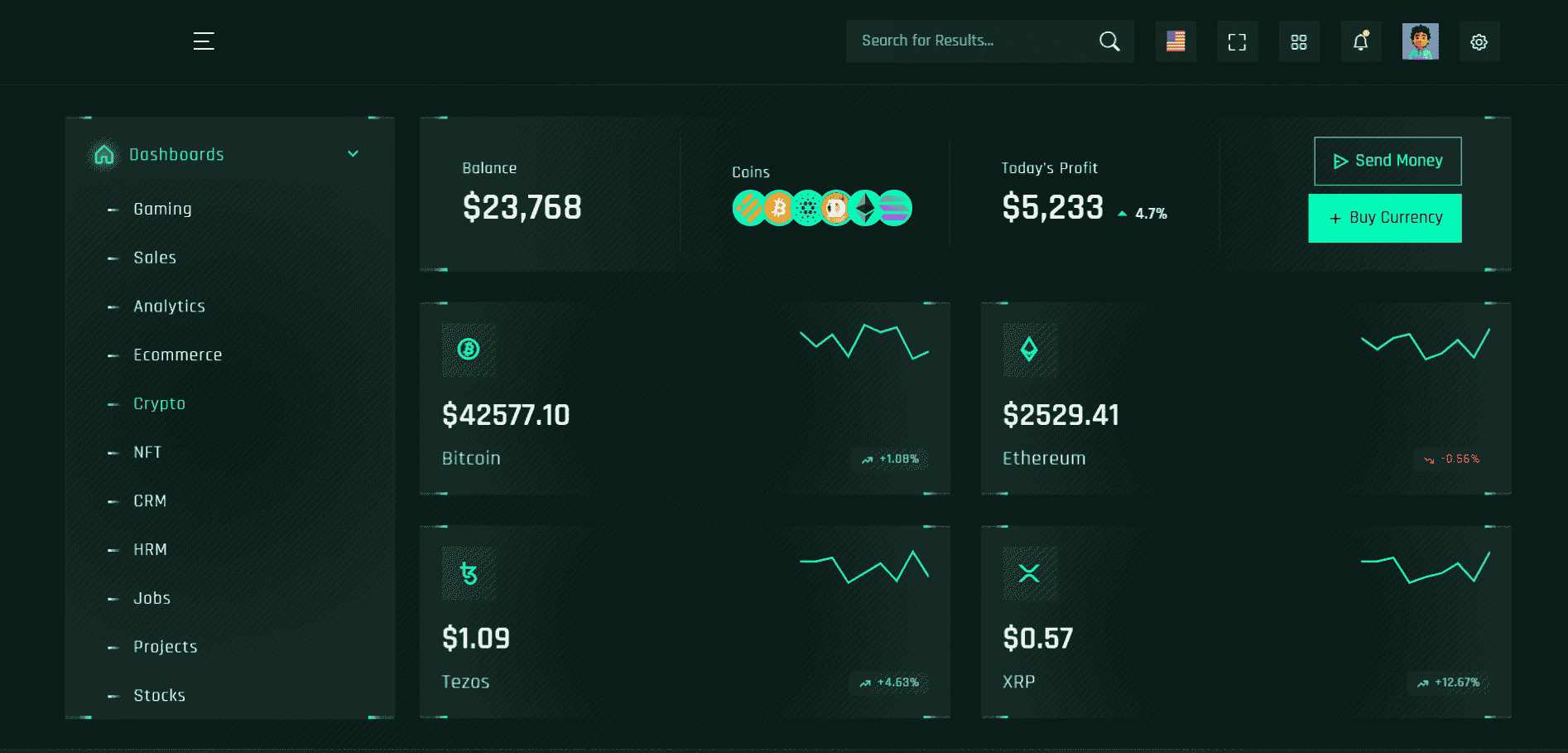Screen dimensions: 1568x753
Task: Open the settings gear icon
Action: pyautogui.click(x=1479, y=42)
